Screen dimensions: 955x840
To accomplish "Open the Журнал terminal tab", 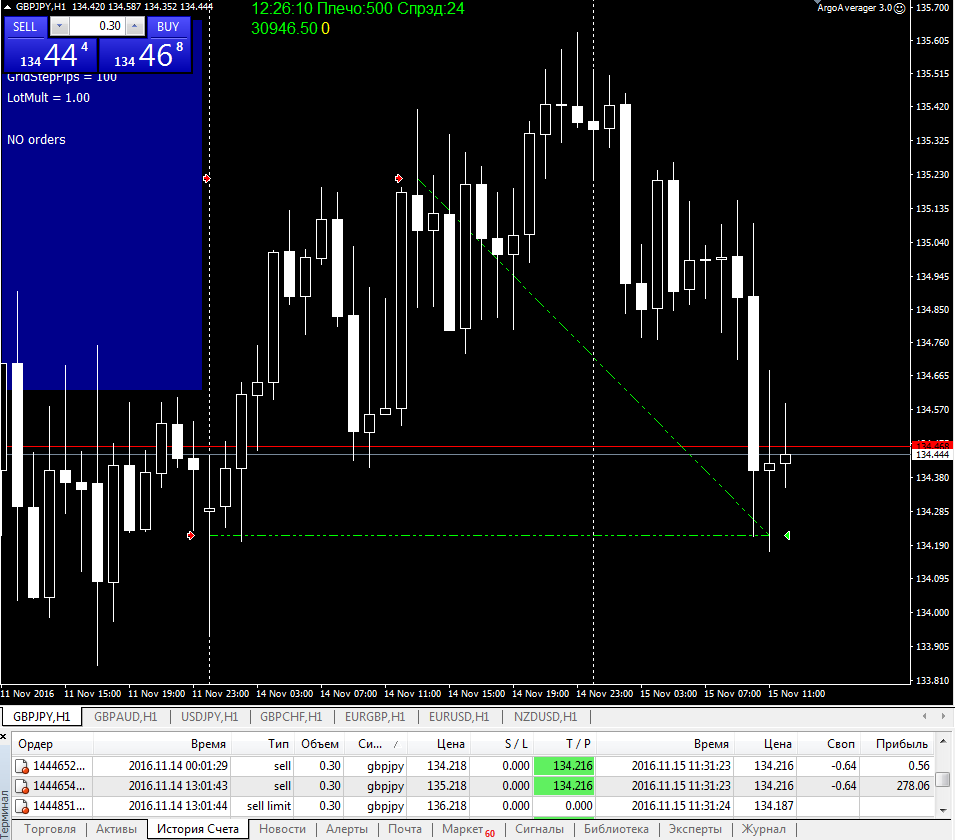I will point(763,829).
